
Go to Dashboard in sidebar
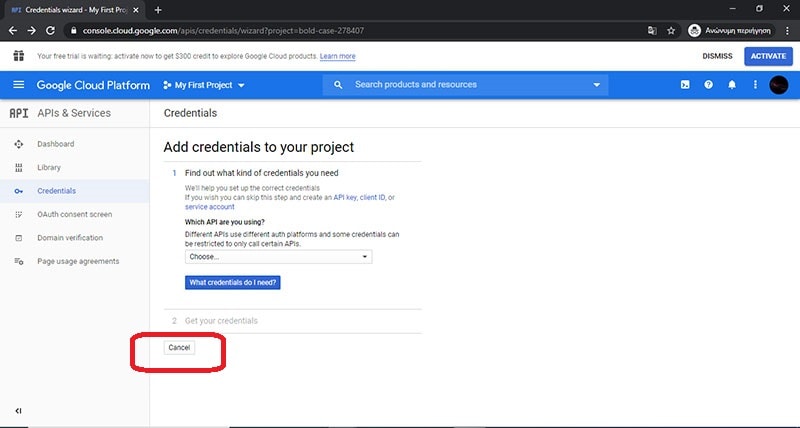pos(55,144)
